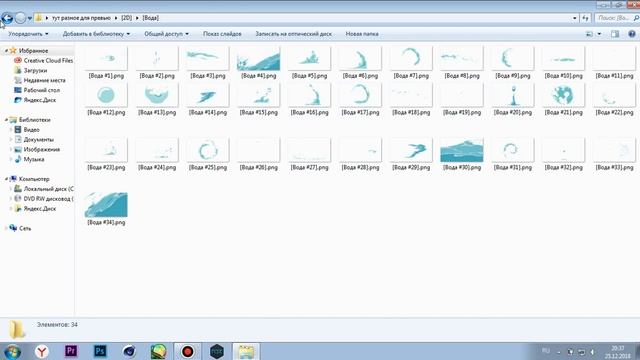
Task: Click file name [Вода #22].png
Action: [x=614, y=113]
